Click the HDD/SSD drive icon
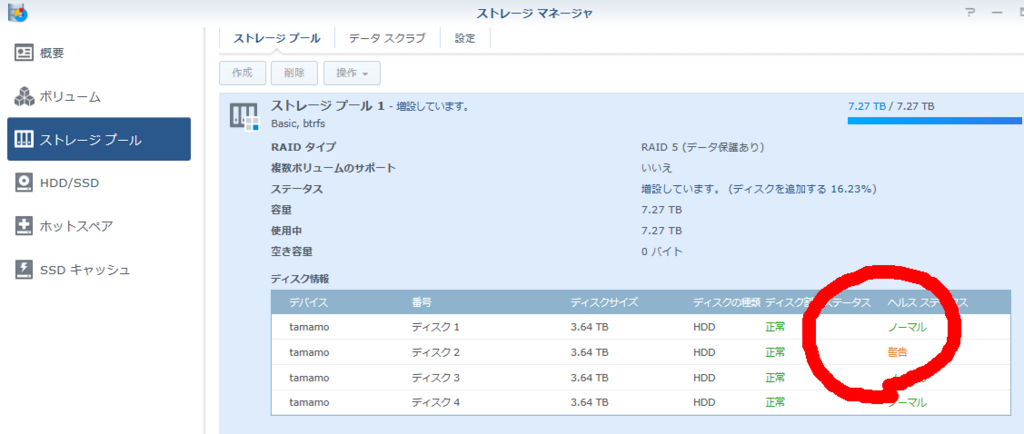Screen dimensions: 1024x434 [x=24, y=183]
